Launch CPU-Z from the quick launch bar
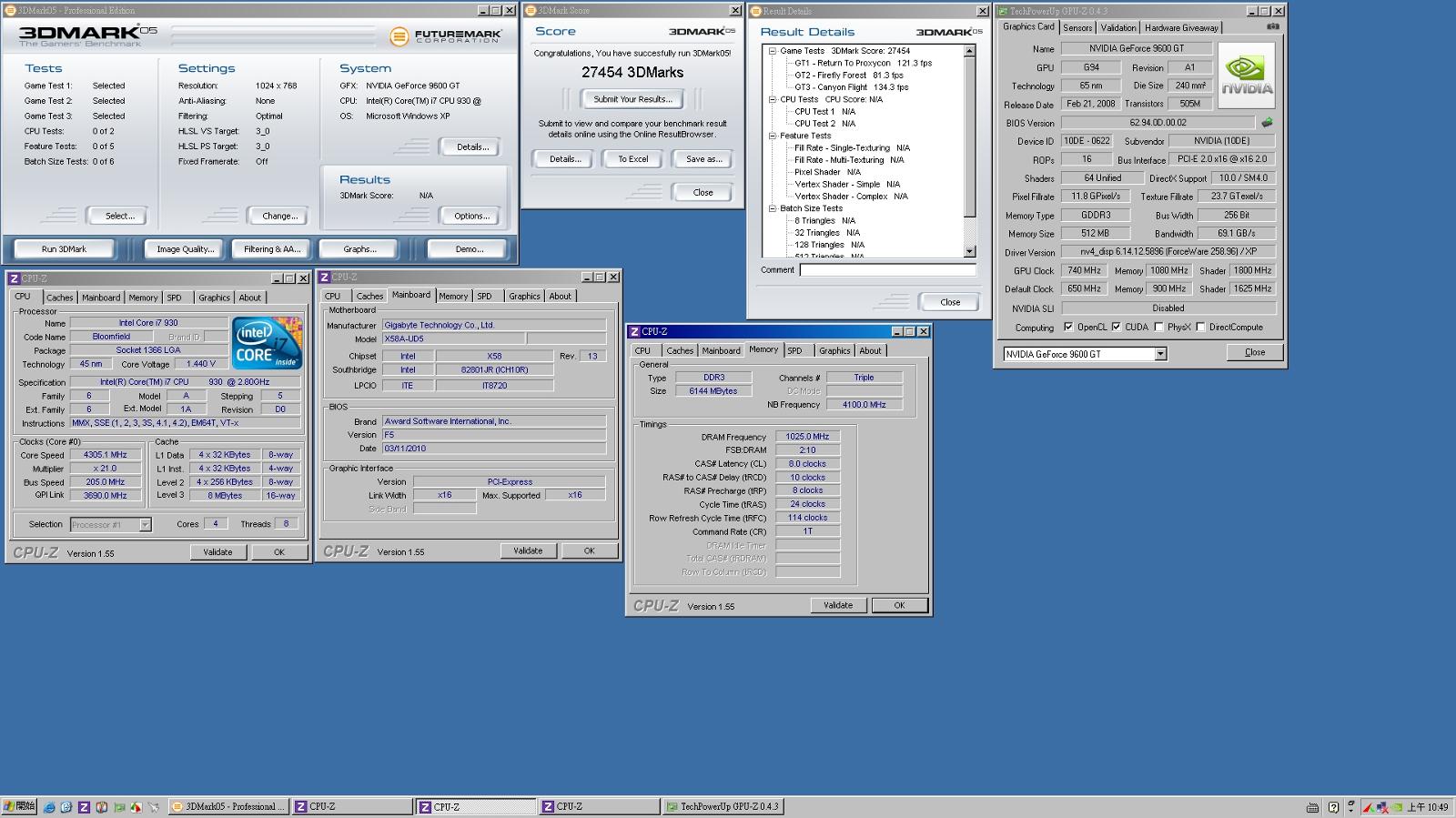The height and width of the screenshot is (818, 1456). point(84,807)
